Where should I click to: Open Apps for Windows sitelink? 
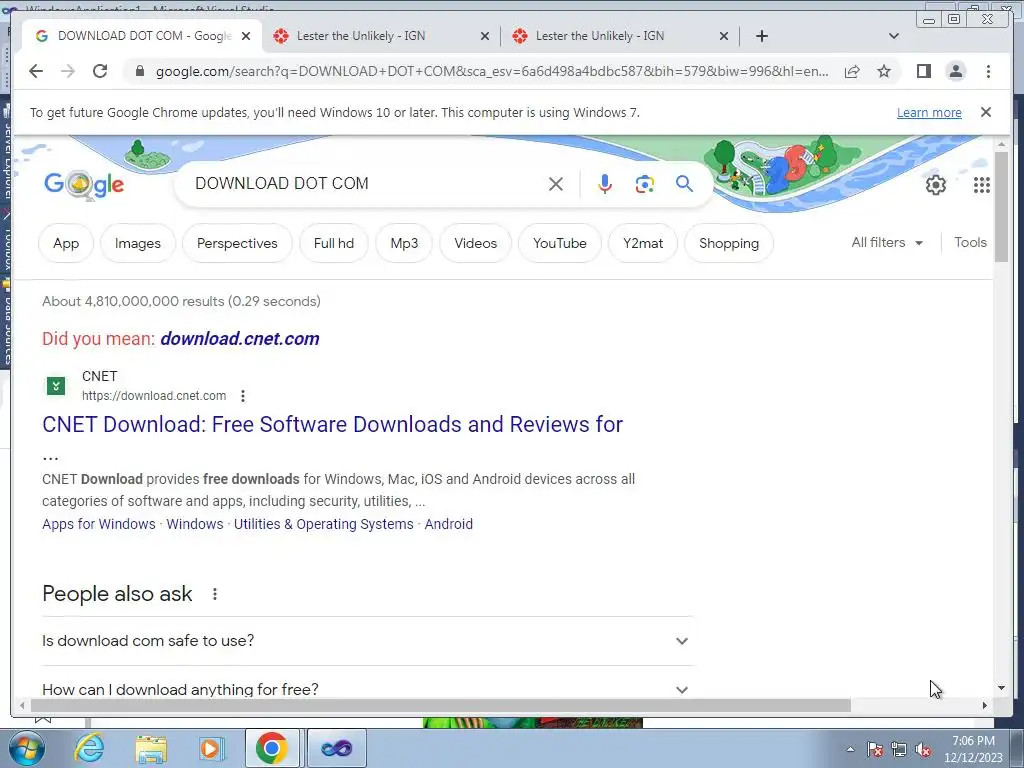99,524
